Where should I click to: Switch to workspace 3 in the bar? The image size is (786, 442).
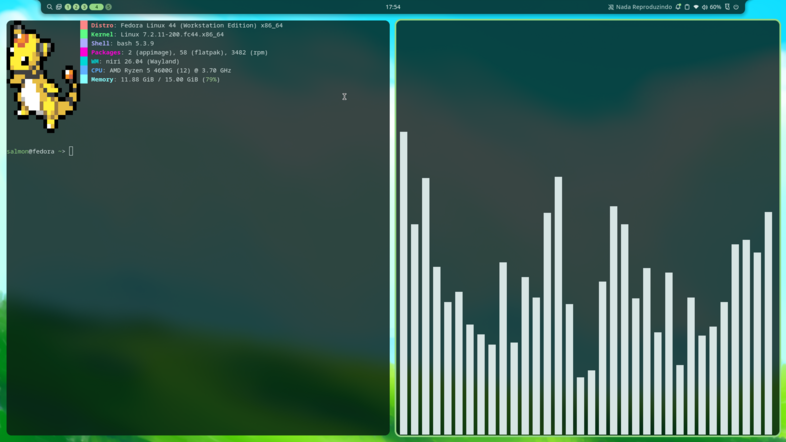84,7
